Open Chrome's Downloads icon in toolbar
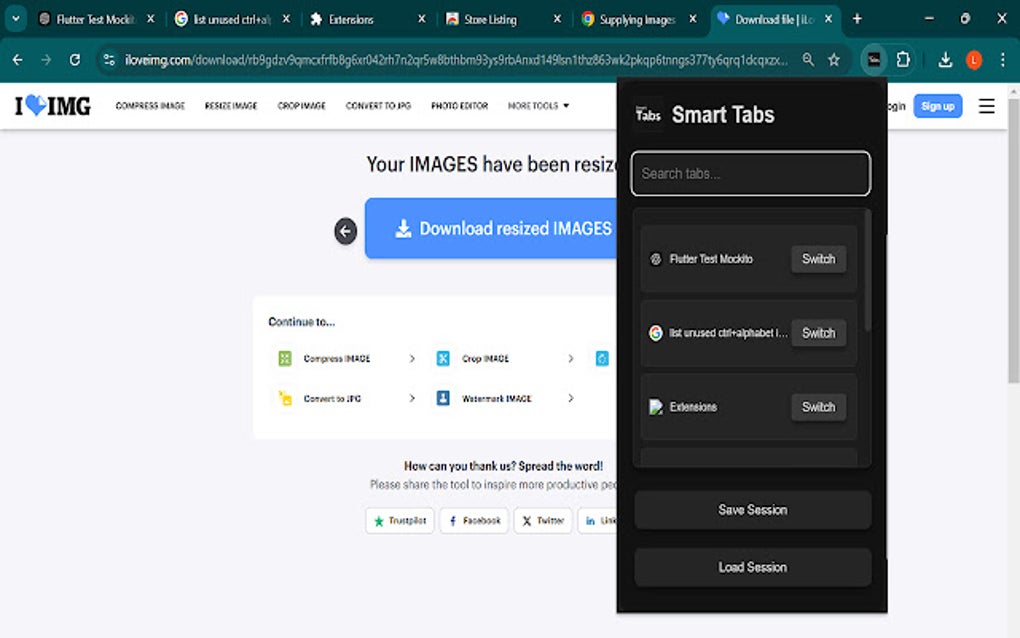 [x=945, y=60]
